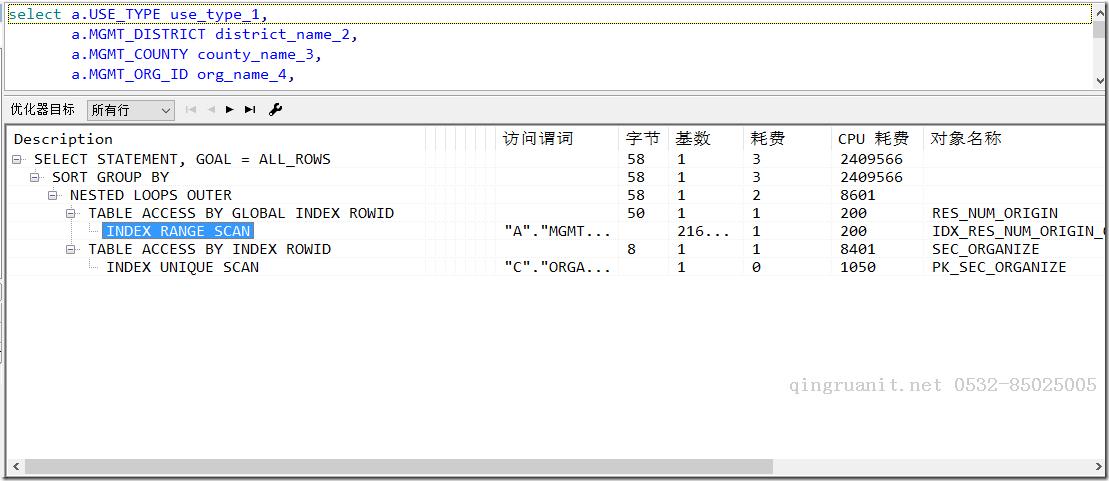Select SELECT STATEMENT, GOAL = ALL_ROWS row
Screen dimensions: 1109x481
tap(182, 159)
